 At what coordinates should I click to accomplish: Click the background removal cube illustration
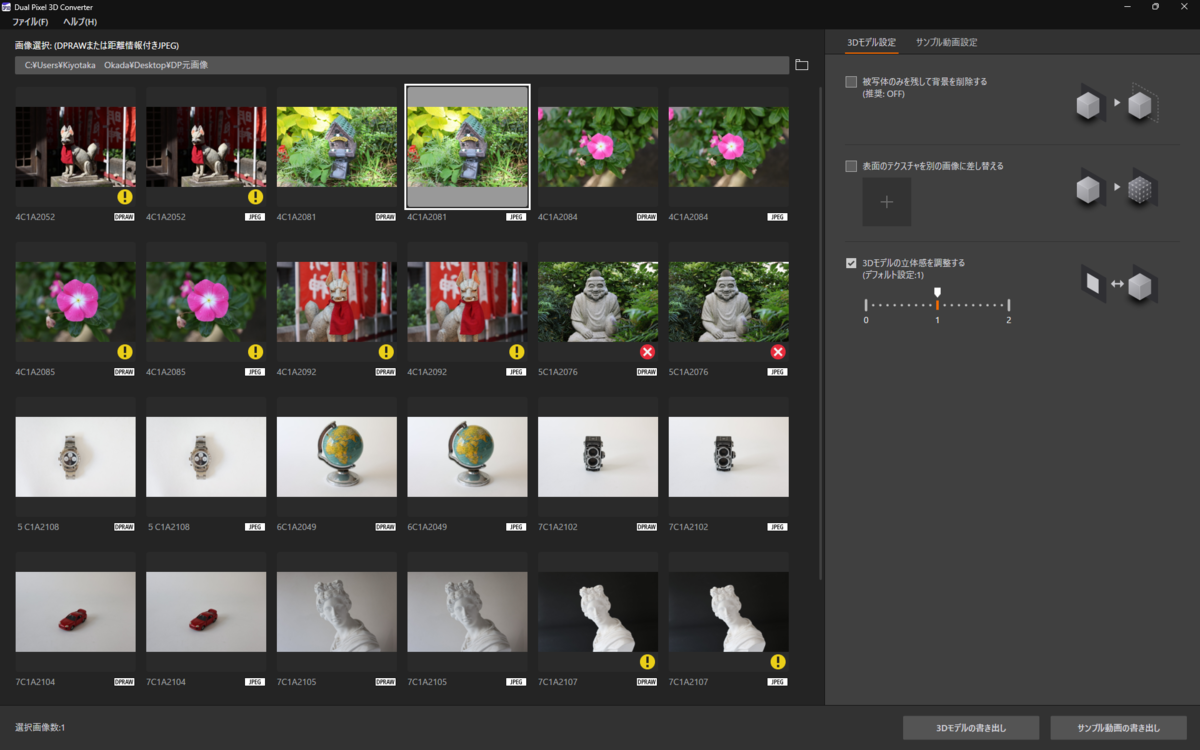tap(1116, 103)
